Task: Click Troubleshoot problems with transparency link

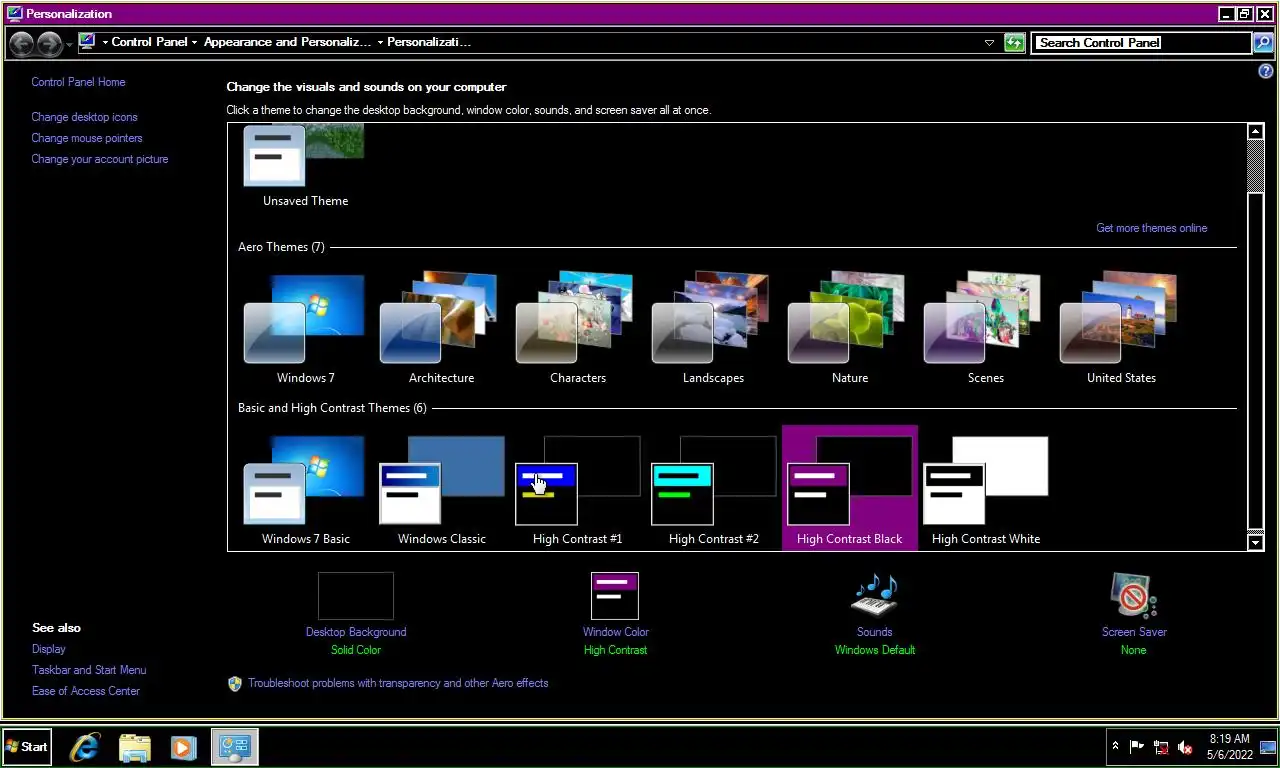Action: pos(398,683)
